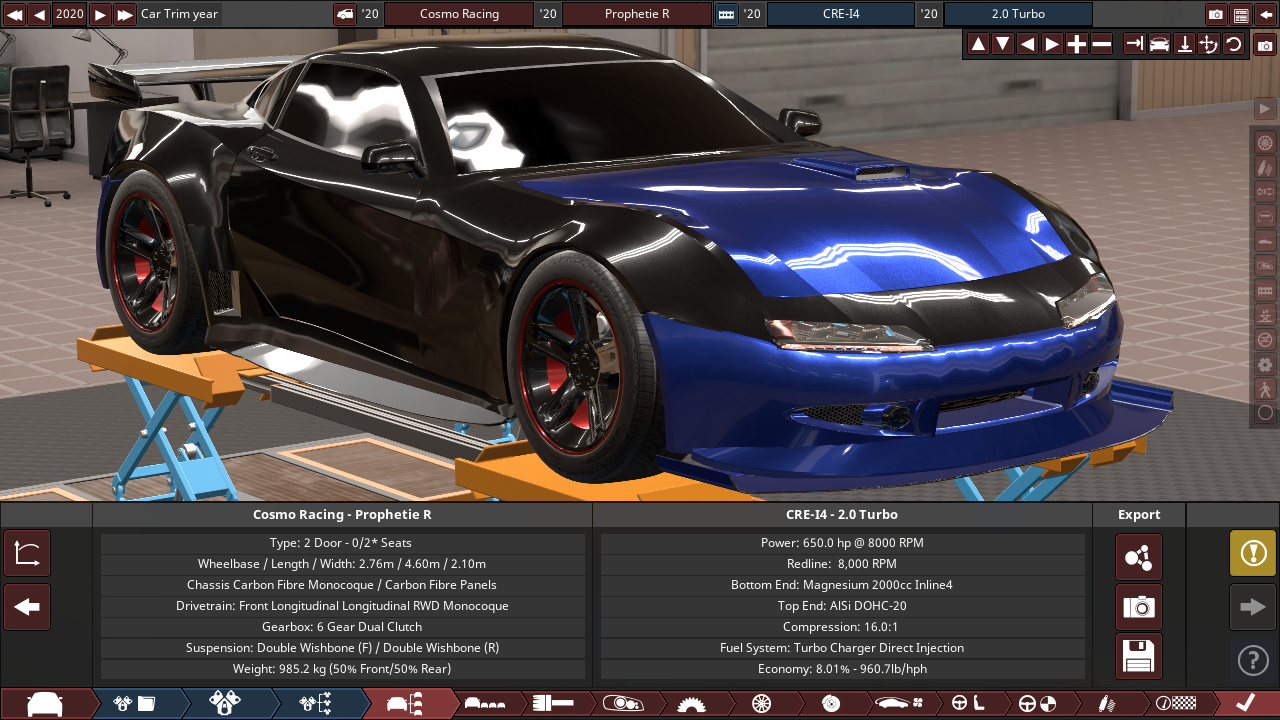Image resolution: width=1280 pixels, height=720 pixels.
Task: Expand the side panel play arrow
Action: (x=1265, y=108)
